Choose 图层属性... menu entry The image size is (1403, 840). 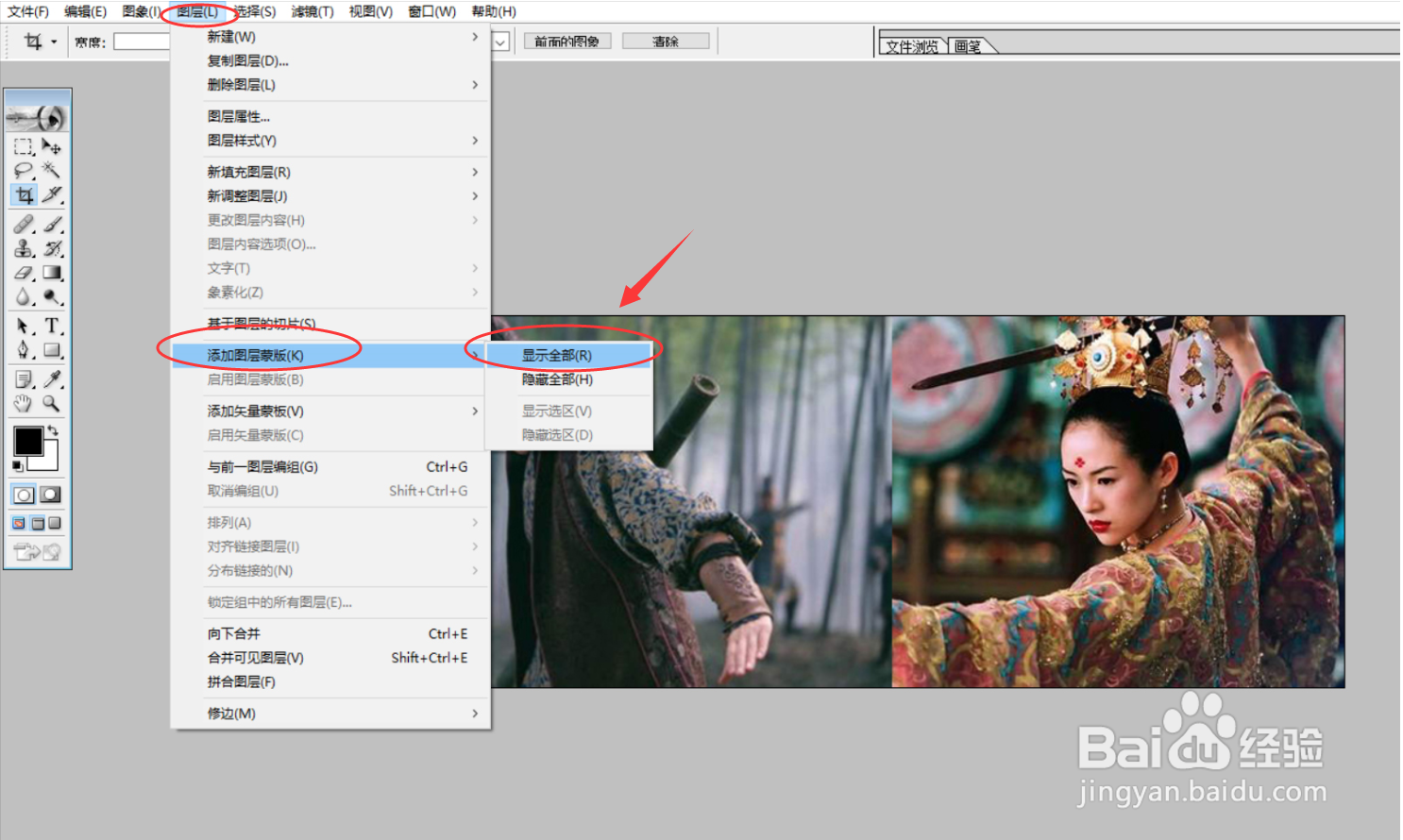(x=330, y=116)
